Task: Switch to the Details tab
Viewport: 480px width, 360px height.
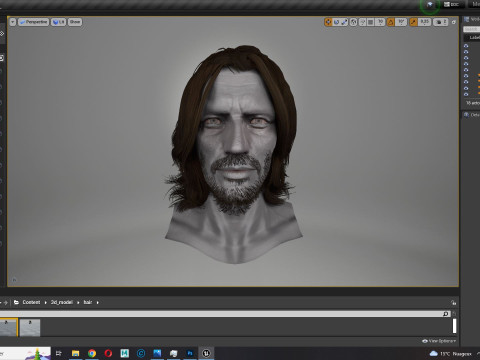Action: 472,115
